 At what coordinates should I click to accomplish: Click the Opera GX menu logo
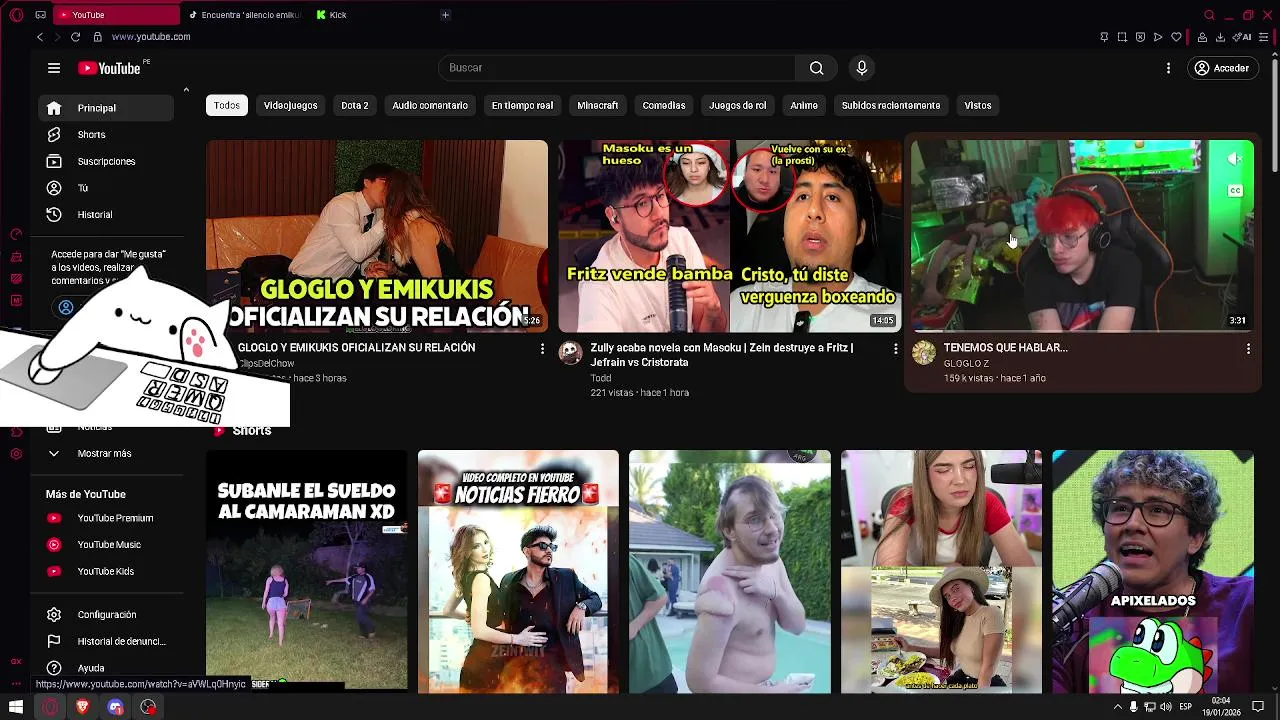(x=16, y=15)
